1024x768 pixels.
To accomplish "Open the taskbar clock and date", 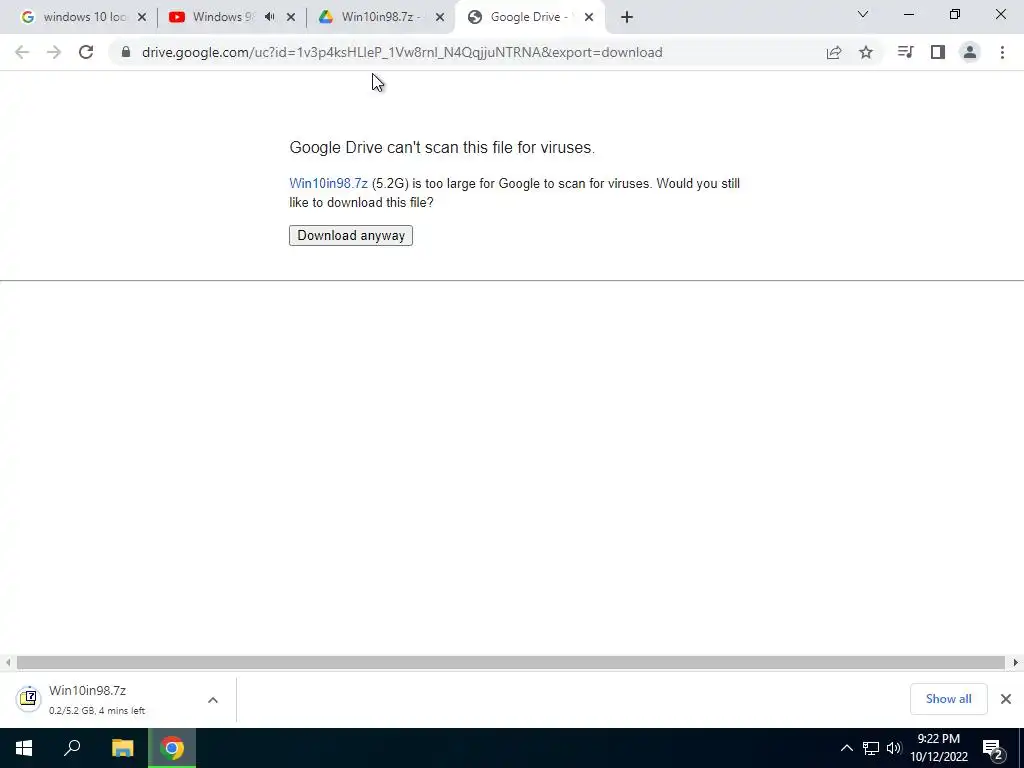I will point(939,748).
